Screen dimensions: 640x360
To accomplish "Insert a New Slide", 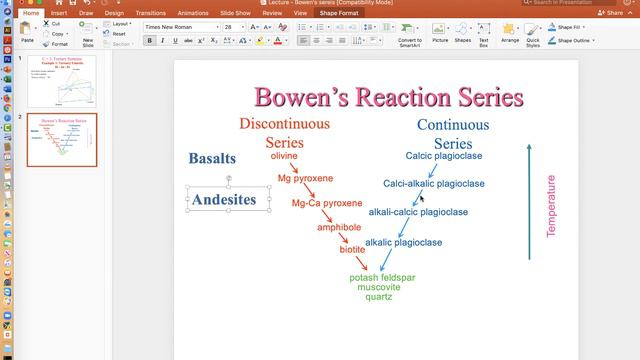I will pos(87,33).
